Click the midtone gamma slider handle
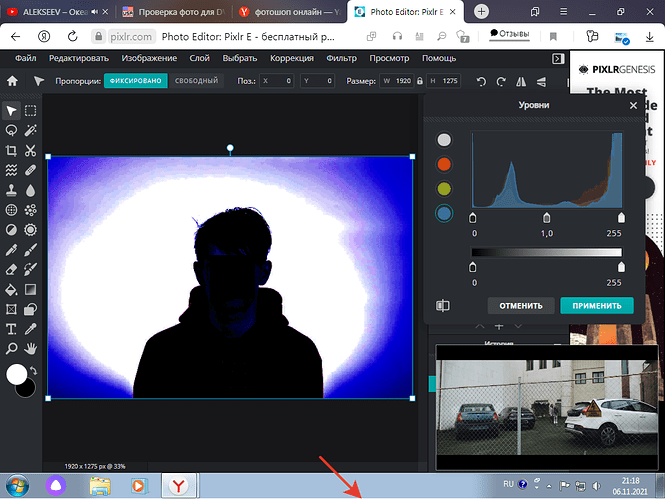The image size is (665, 499). 547,218
